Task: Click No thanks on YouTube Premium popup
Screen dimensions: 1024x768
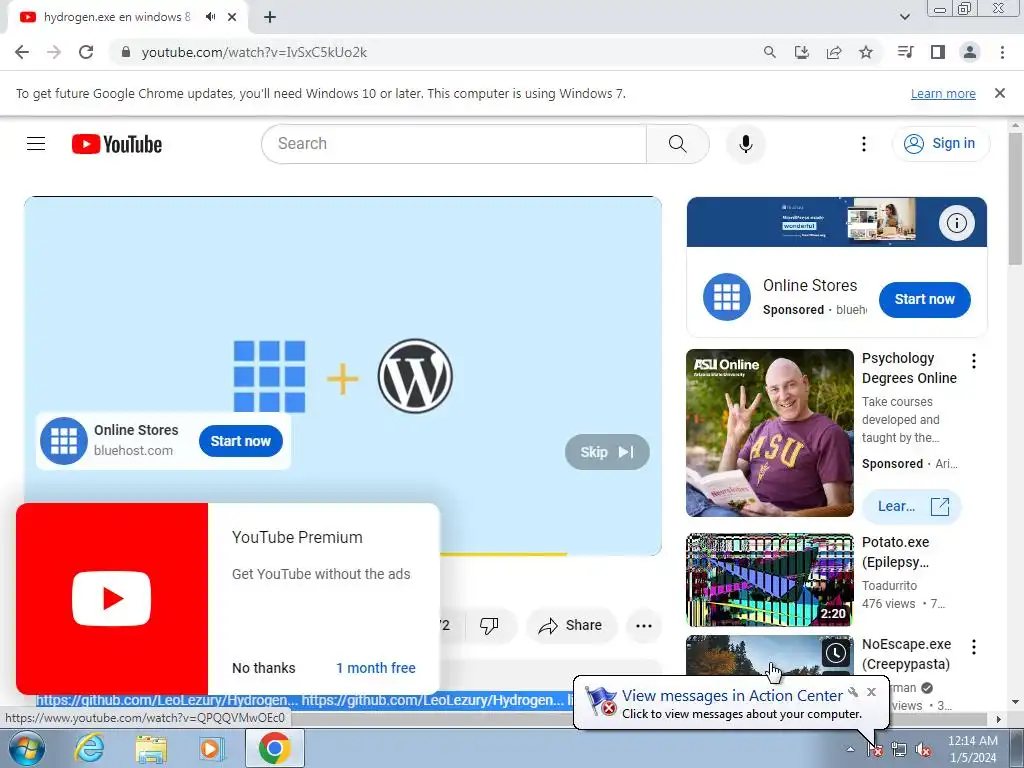Action: coord(264,667)
